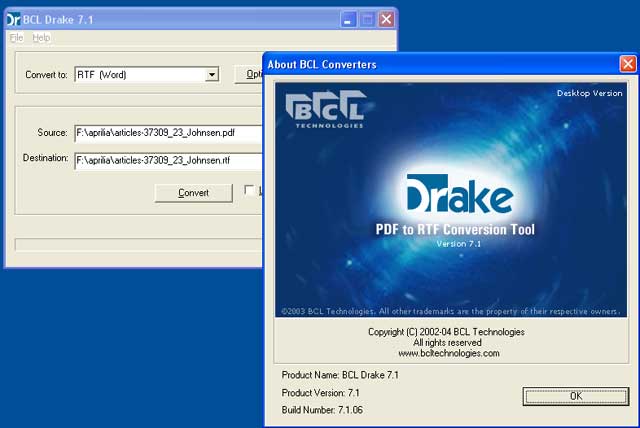Click the BCL Technologies logo in About dialog
The image size is (640, 428).
pos(326,109)
